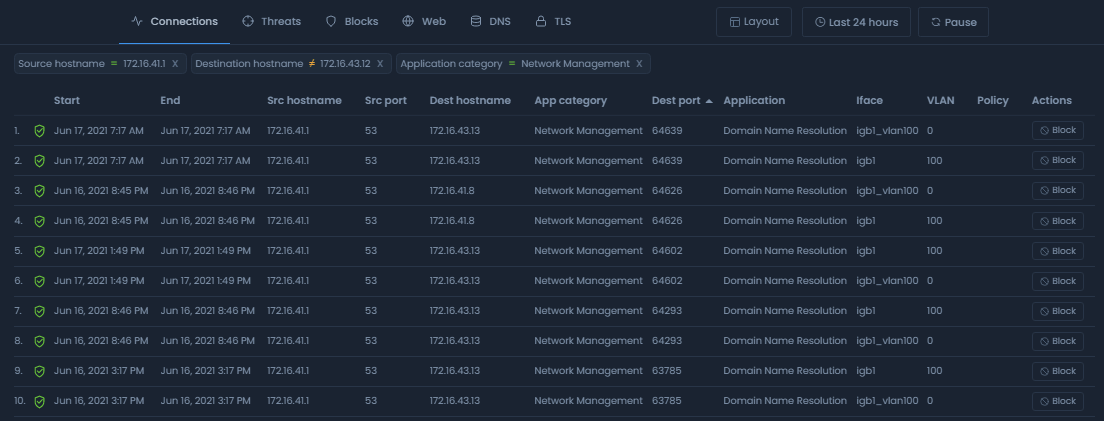This screenshot has height=421, width=1104.
Task: Click dest port 64639 in row 1
Action: coord(667,131)
